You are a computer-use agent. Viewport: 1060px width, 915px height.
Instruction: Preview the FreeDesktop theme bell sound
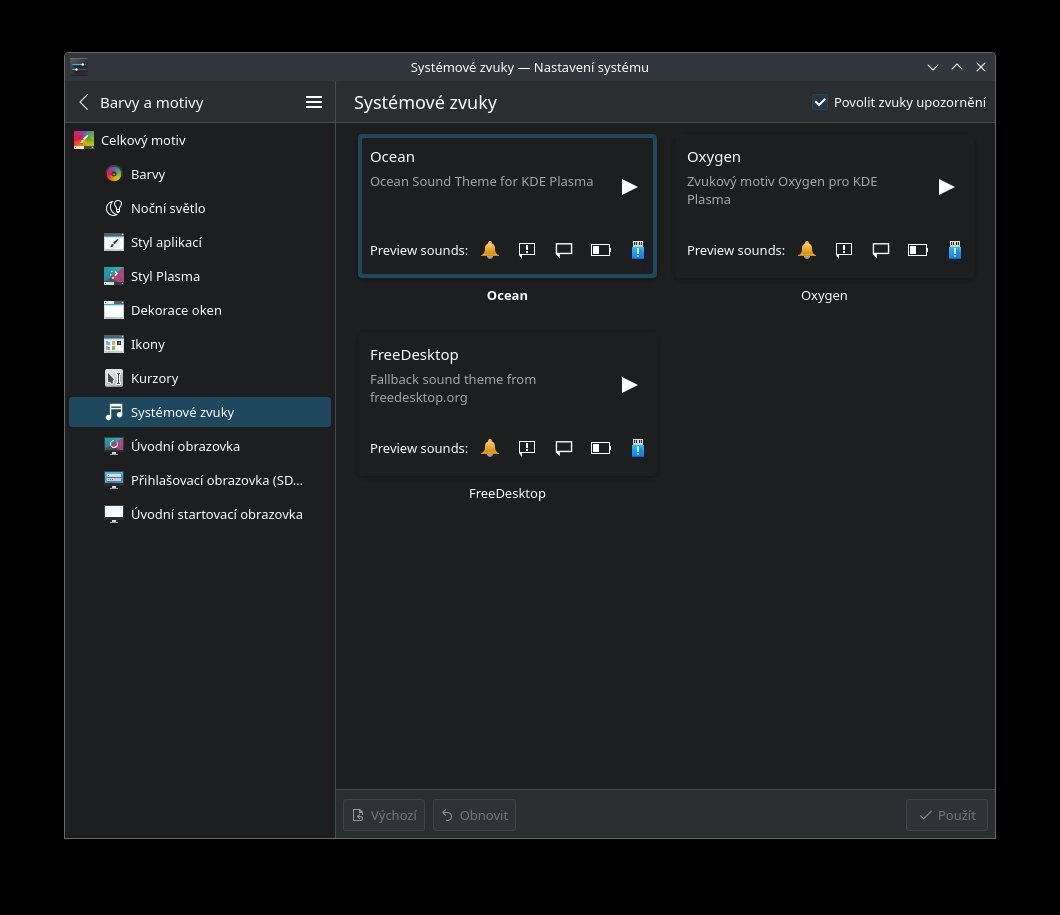coord(490,448)
